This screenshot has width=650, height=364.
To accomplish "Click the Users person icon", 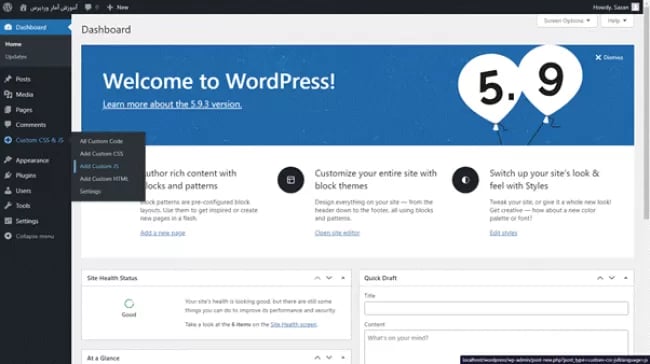I will 8,191.
